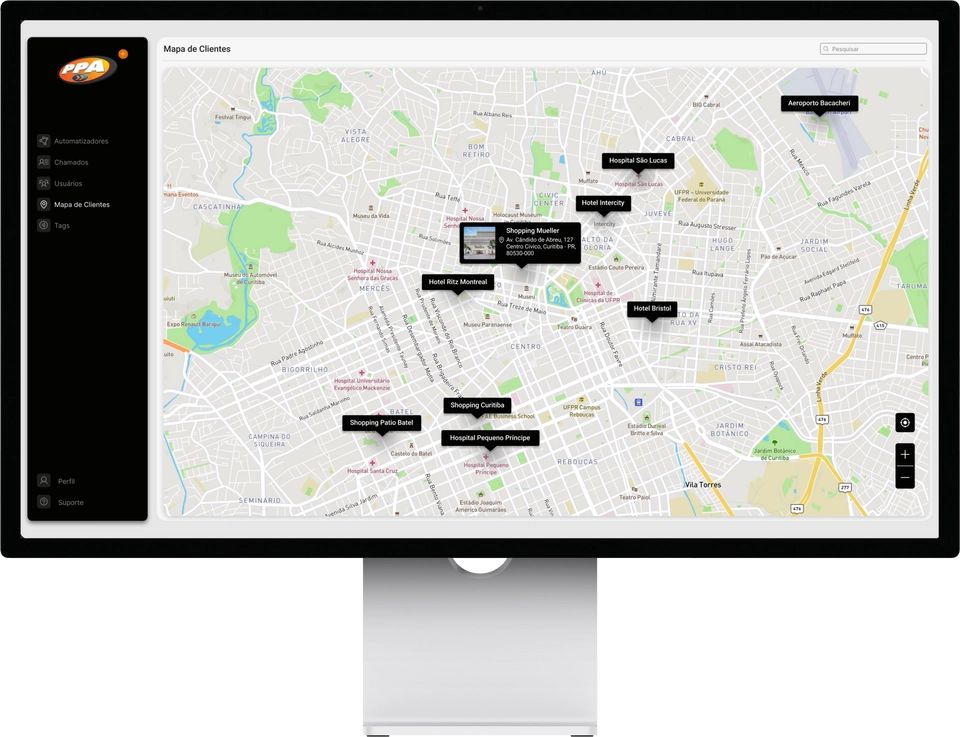Click the PPA logo in sidebar
The image size is (960, 737).
tap(87, 69)
